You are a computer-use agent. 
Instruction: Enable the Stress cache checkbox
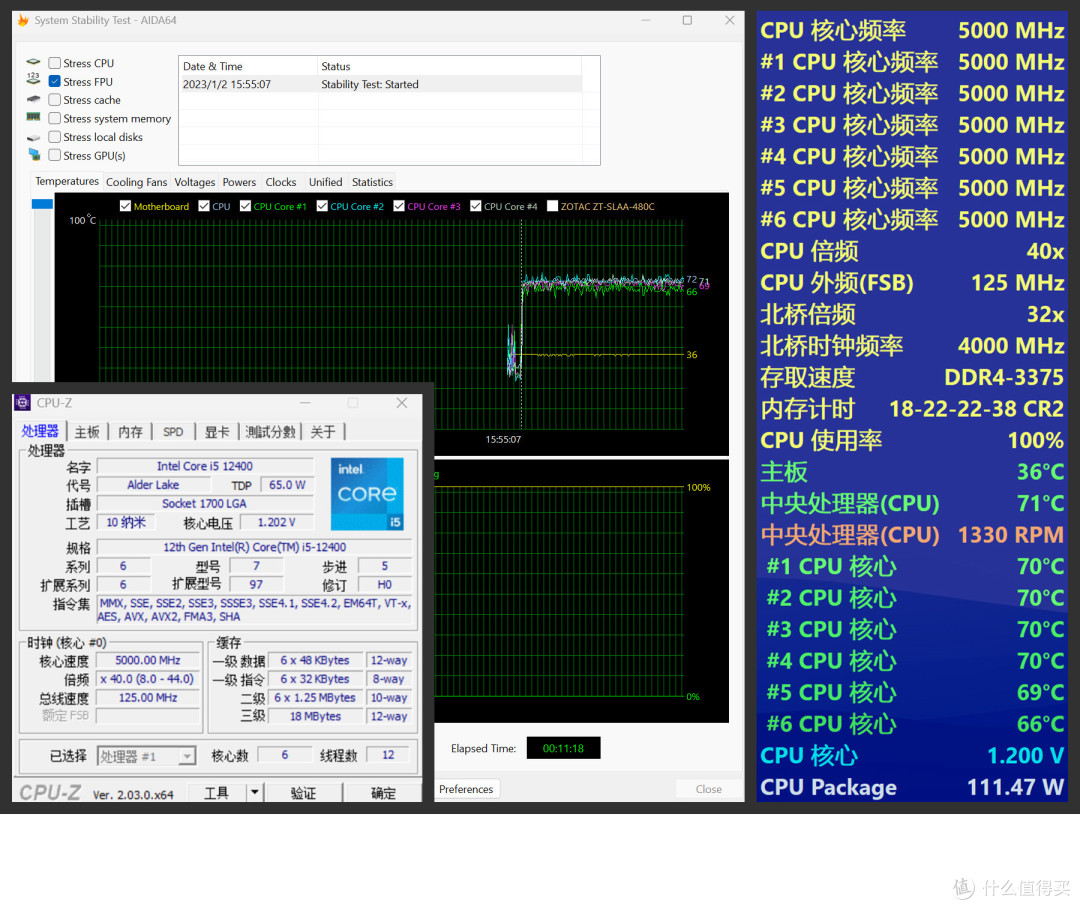(x=54, y=100)
